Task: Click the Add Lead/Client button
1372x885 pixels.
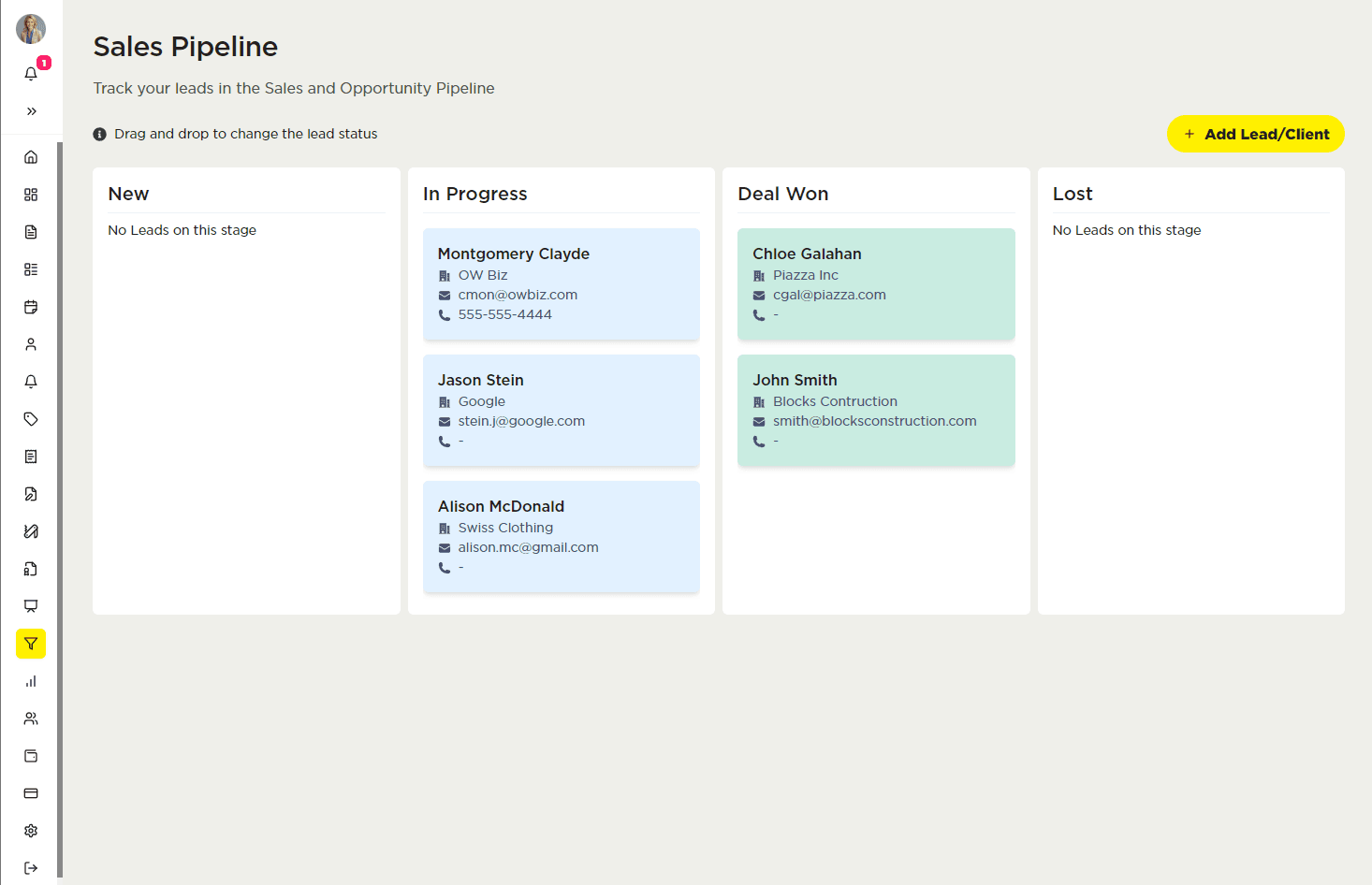Action: [x=1255, y=134]
